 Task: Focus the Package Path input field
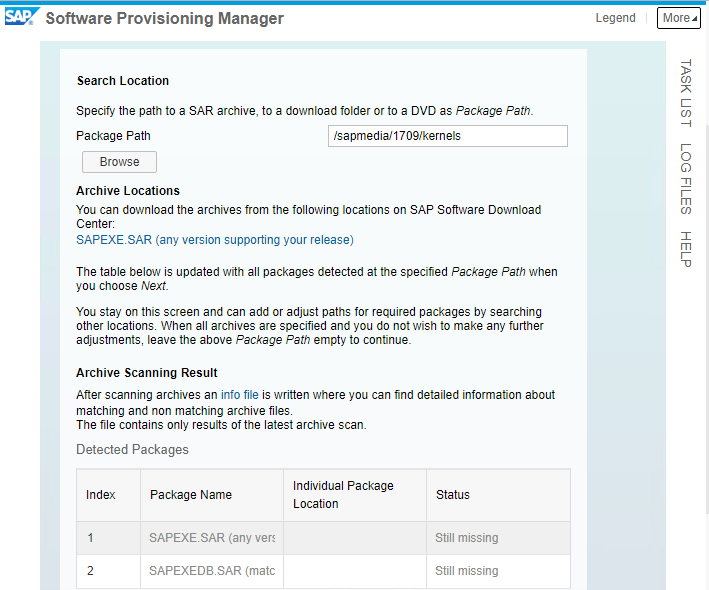(448, 136)
